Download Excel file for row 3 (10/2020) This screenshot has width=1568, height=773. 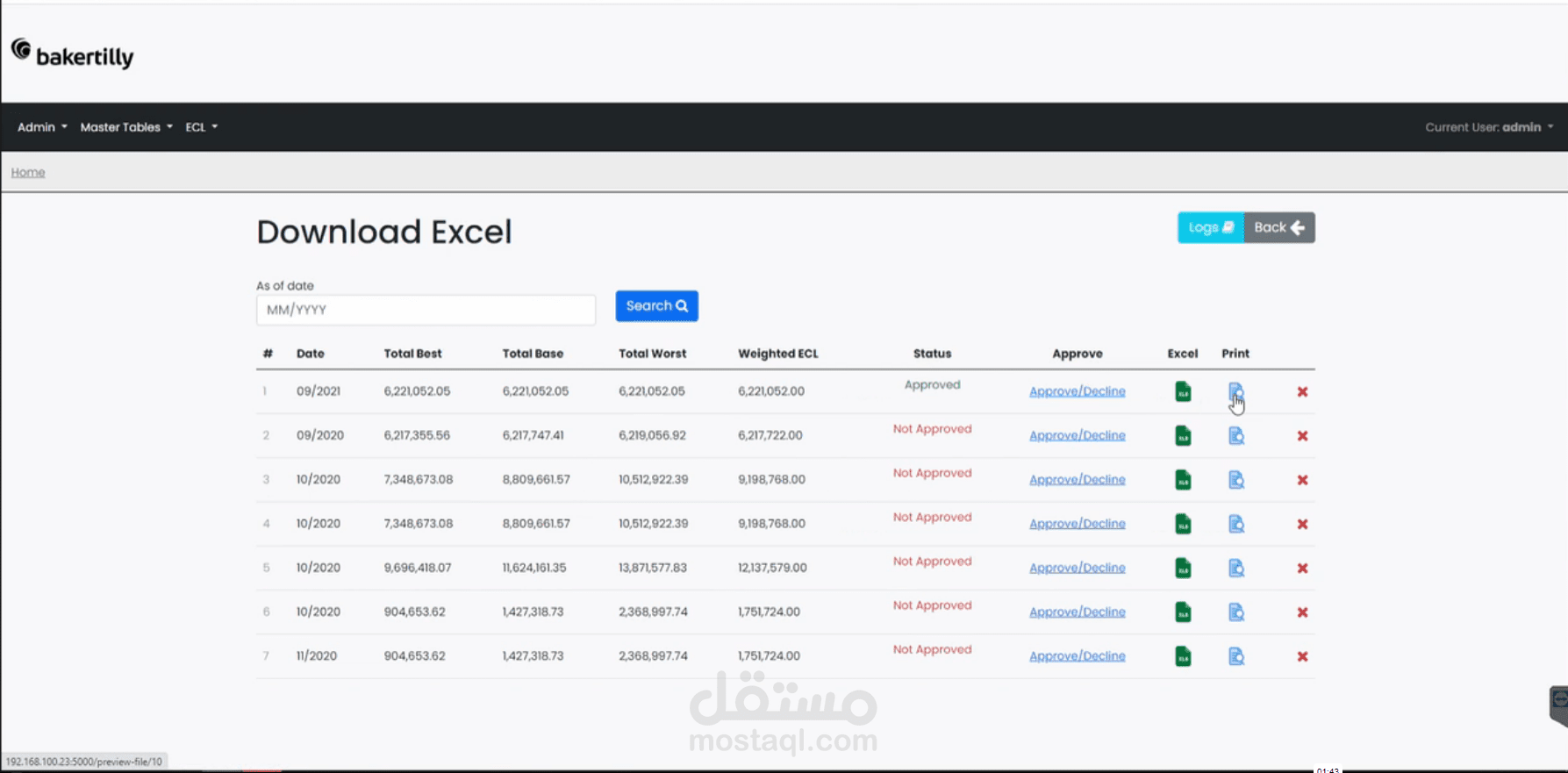point(1183,479)
